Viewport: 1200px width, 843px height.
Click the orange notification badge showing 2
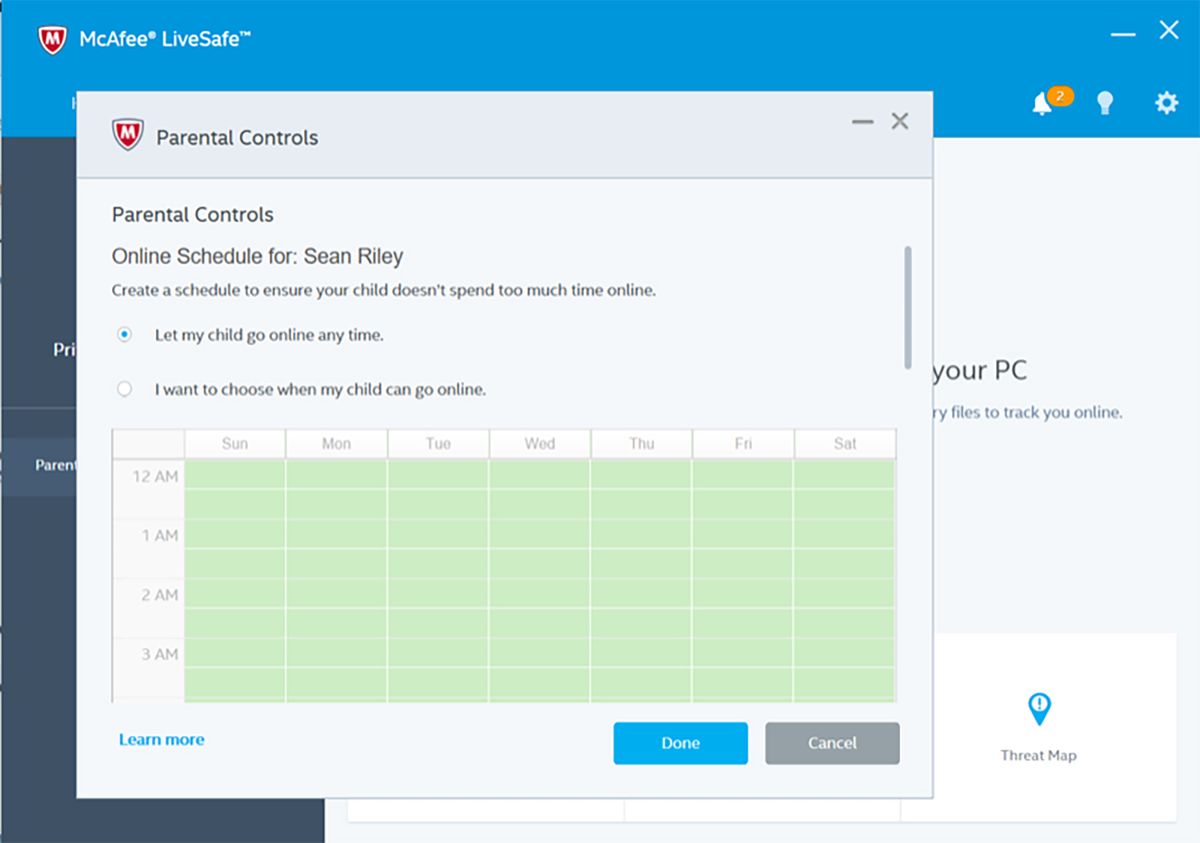click(x=1059, y=95)
